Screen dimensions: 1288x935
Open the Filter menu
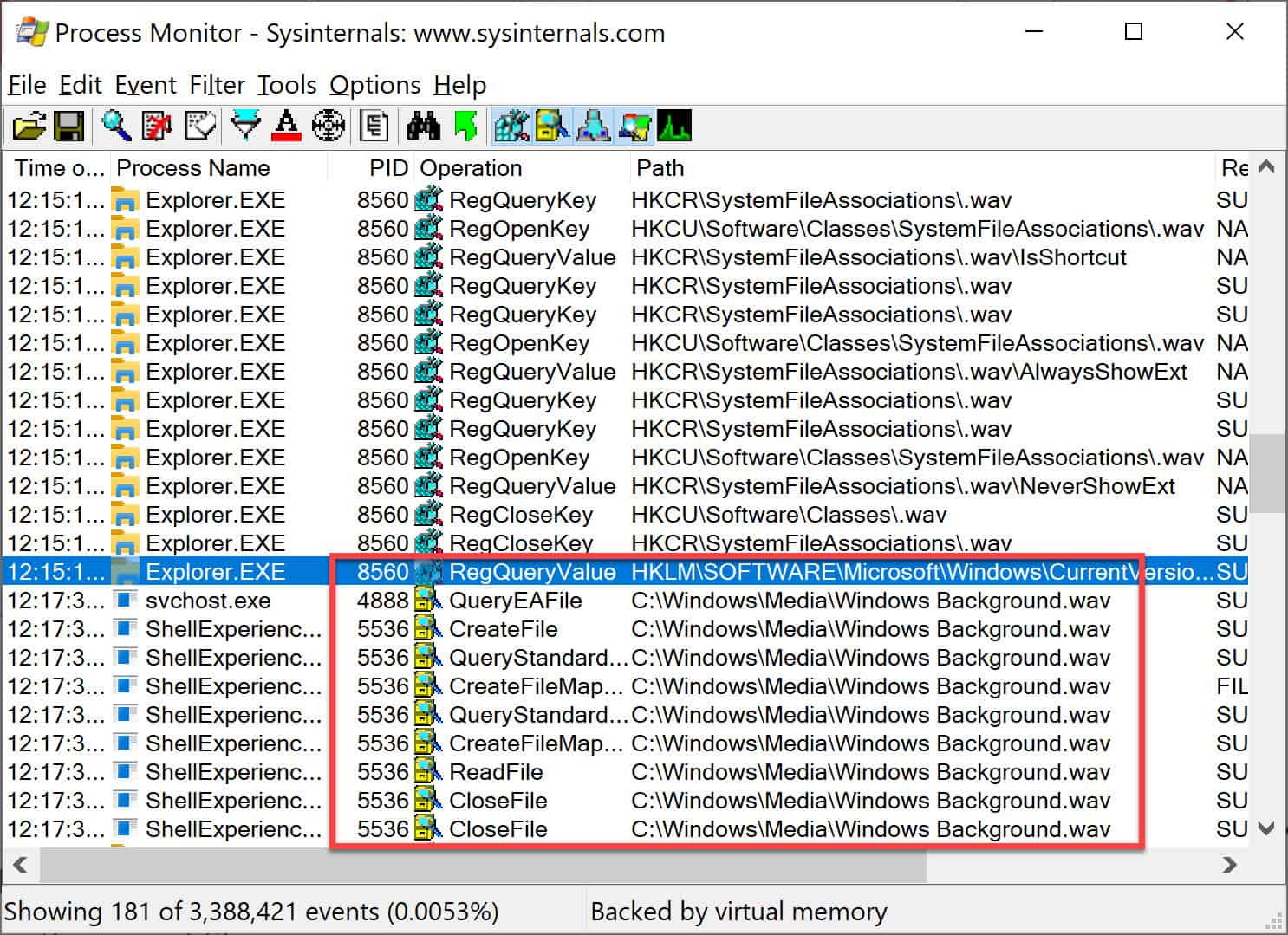[218, 85]
